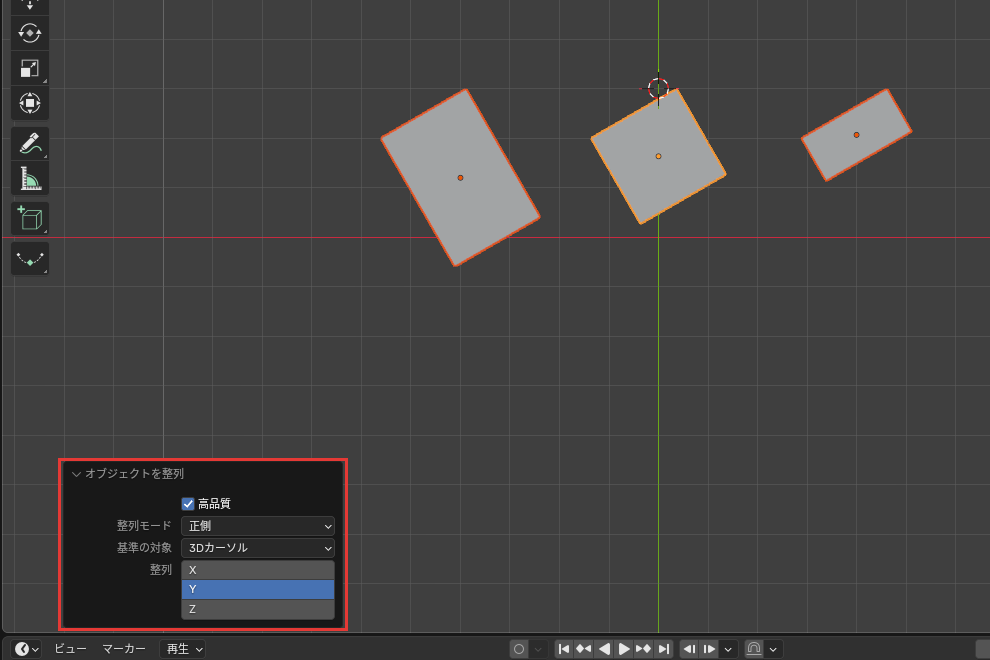This screenshot has width=990, height=660.
Task: Open the 整列モード dropdown showing 正側
Action: pos(258,525)
